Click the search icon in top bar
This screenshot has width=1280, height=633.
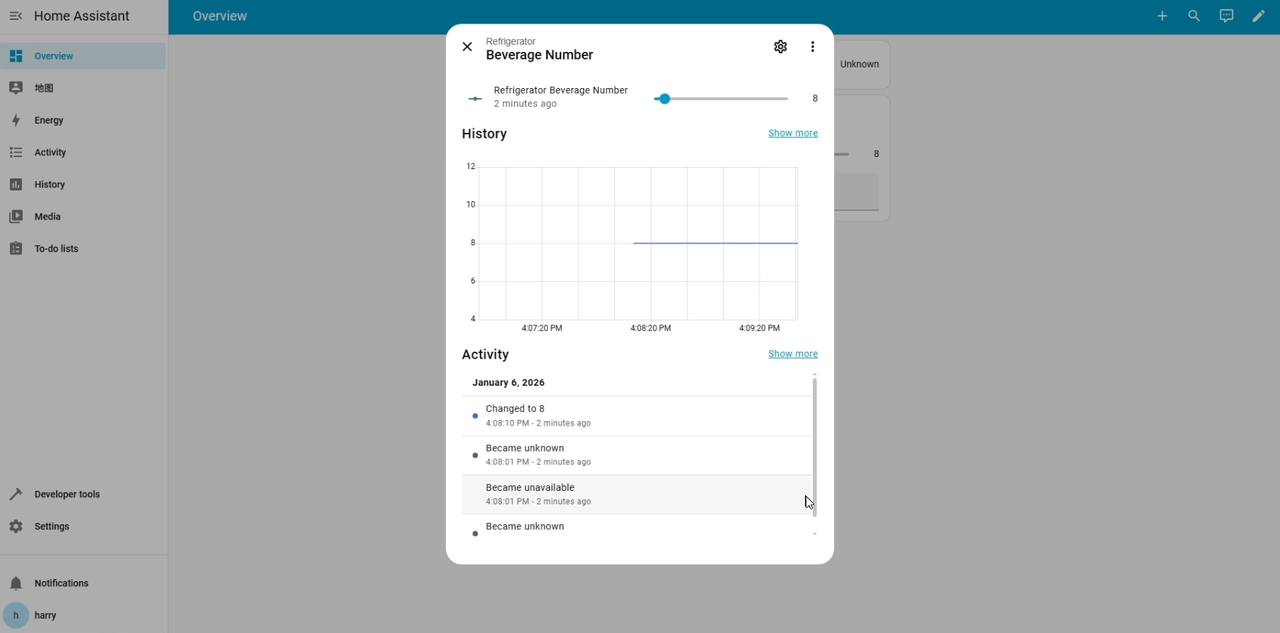[1194, 16]
